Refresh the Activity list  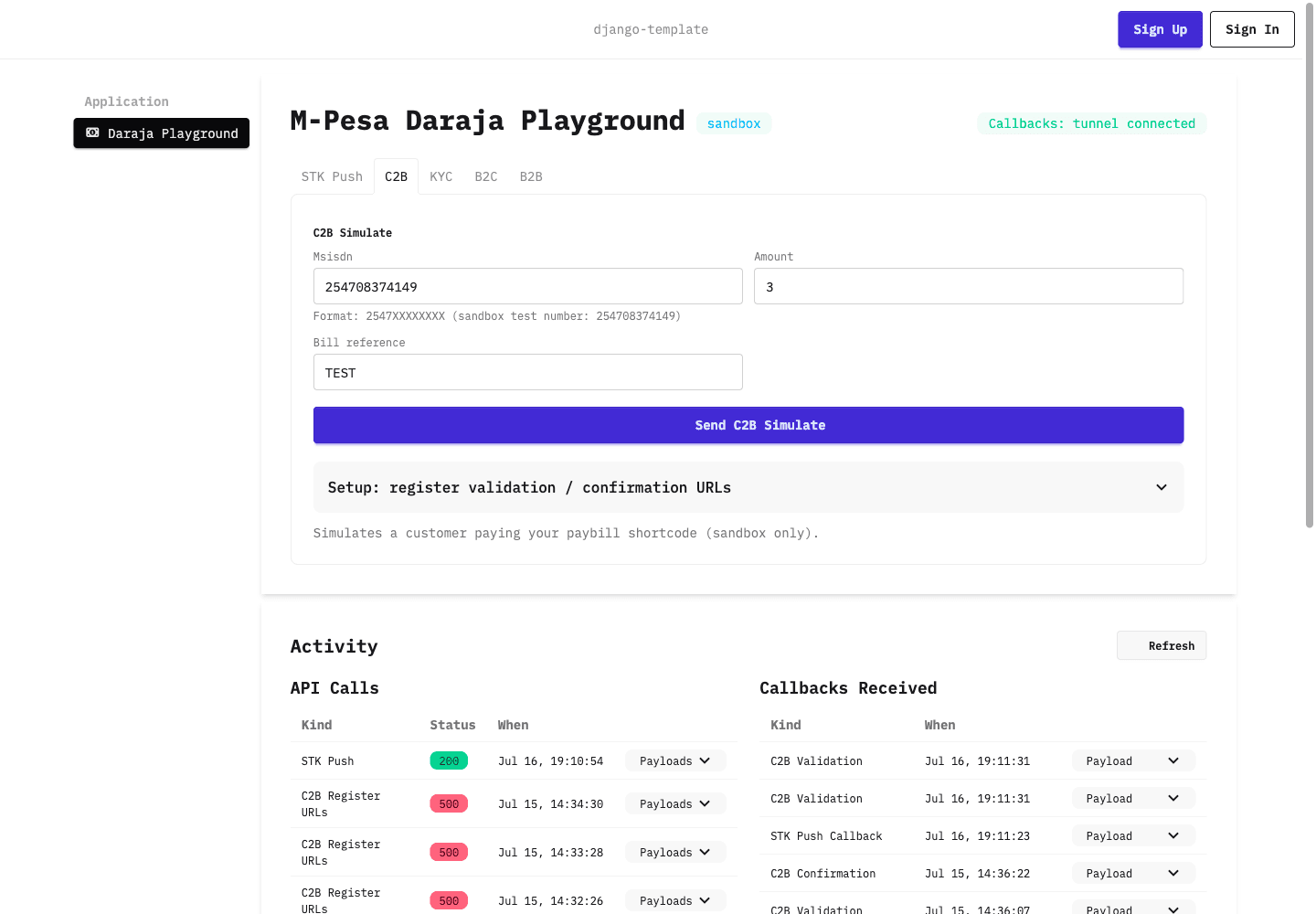(1162, 645)
